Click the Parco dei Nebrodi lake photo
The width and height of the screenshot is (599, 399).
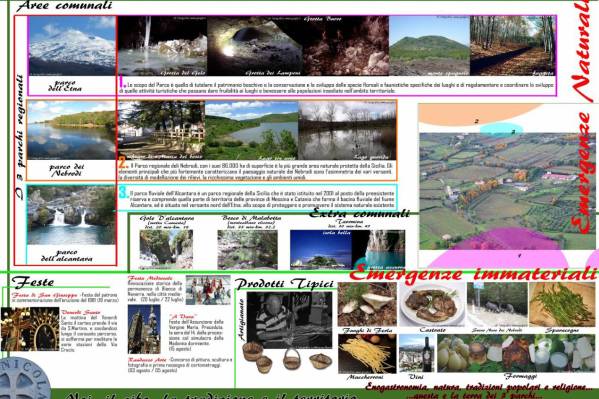[71, 130]
